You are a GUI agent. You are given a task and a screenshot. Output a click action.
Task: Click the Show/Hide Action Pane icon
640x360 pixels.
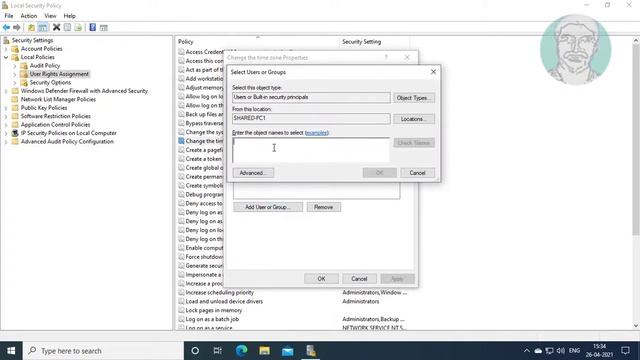104,27
